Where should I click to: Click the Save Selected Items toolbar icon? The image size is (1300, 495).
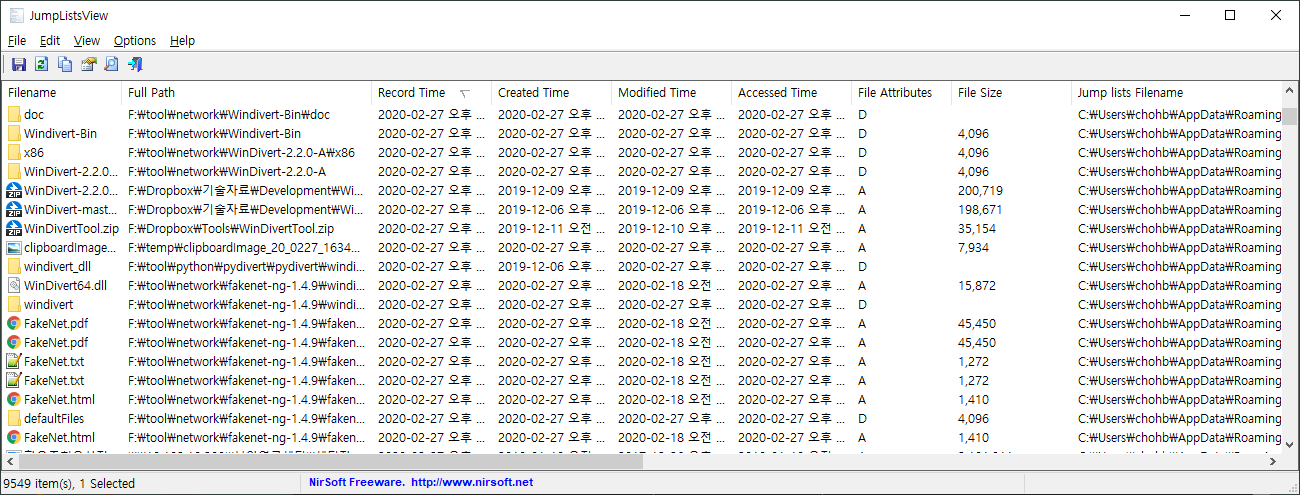(x=18, y=65)
